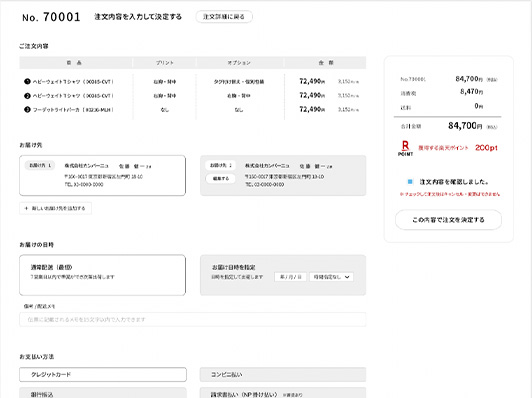Choose the お届け日時を指定 delivery option
Image resolution: width=532 pixels, height=398 pixels.
(x=283, y=275)
